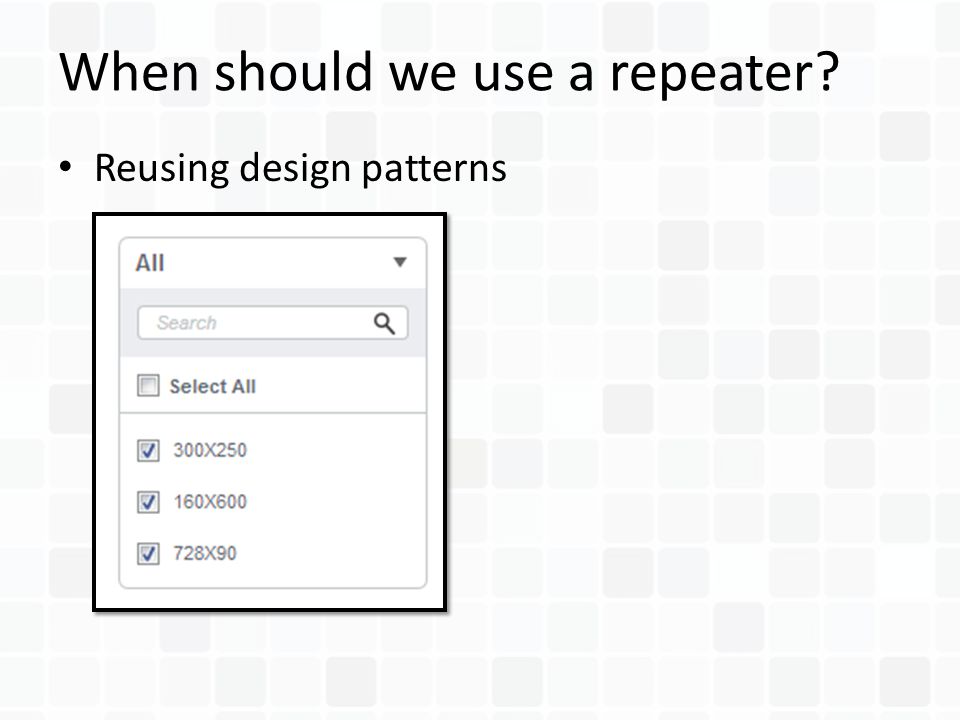Select the Reusing design patterns bullet text
Screen dimensions: 960x720
(300, 168)
